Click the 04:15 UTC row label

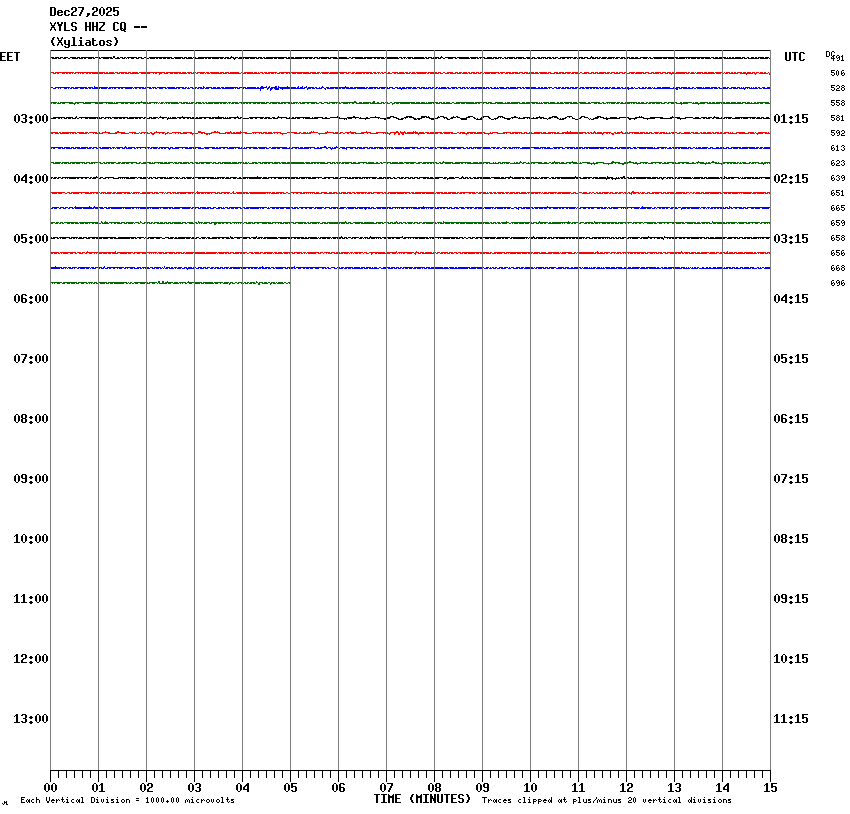coord(791,299)
